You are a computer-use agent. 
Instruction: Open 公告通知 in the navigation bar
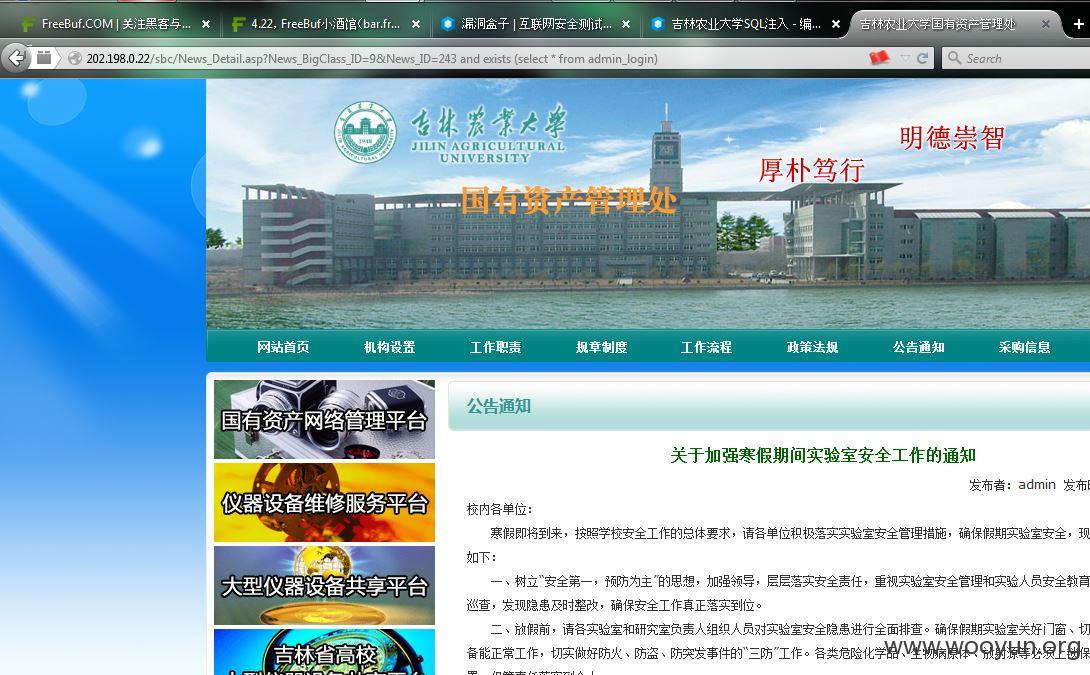(918, 347)
